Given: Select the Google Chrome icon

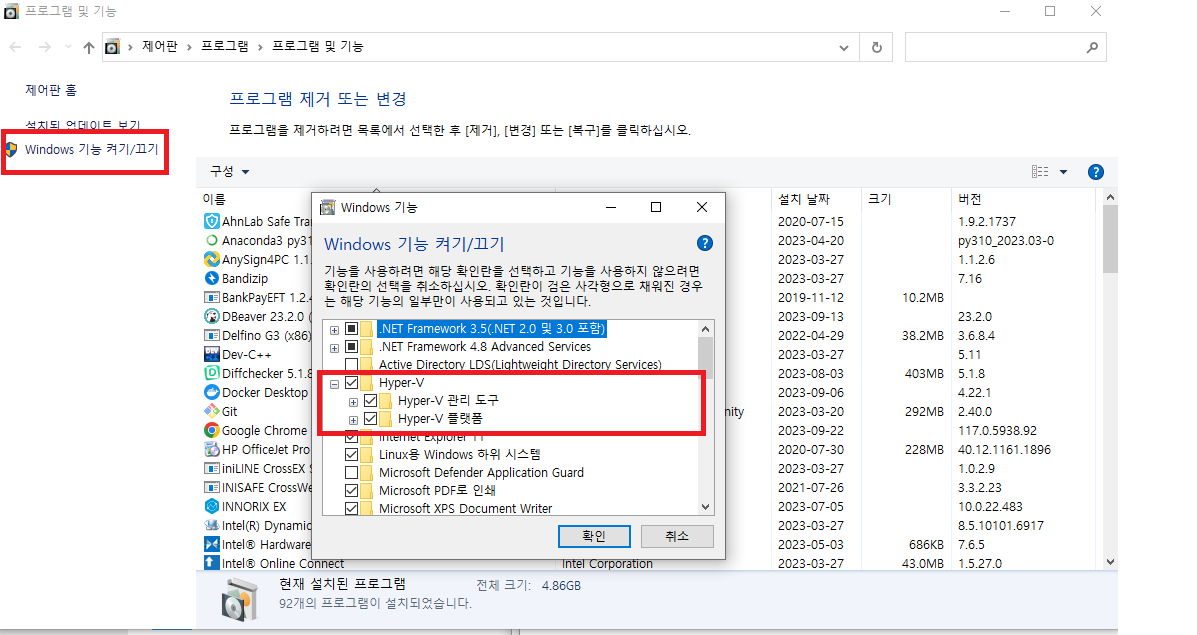Looking at the screenshot, I should coord(211,430).
